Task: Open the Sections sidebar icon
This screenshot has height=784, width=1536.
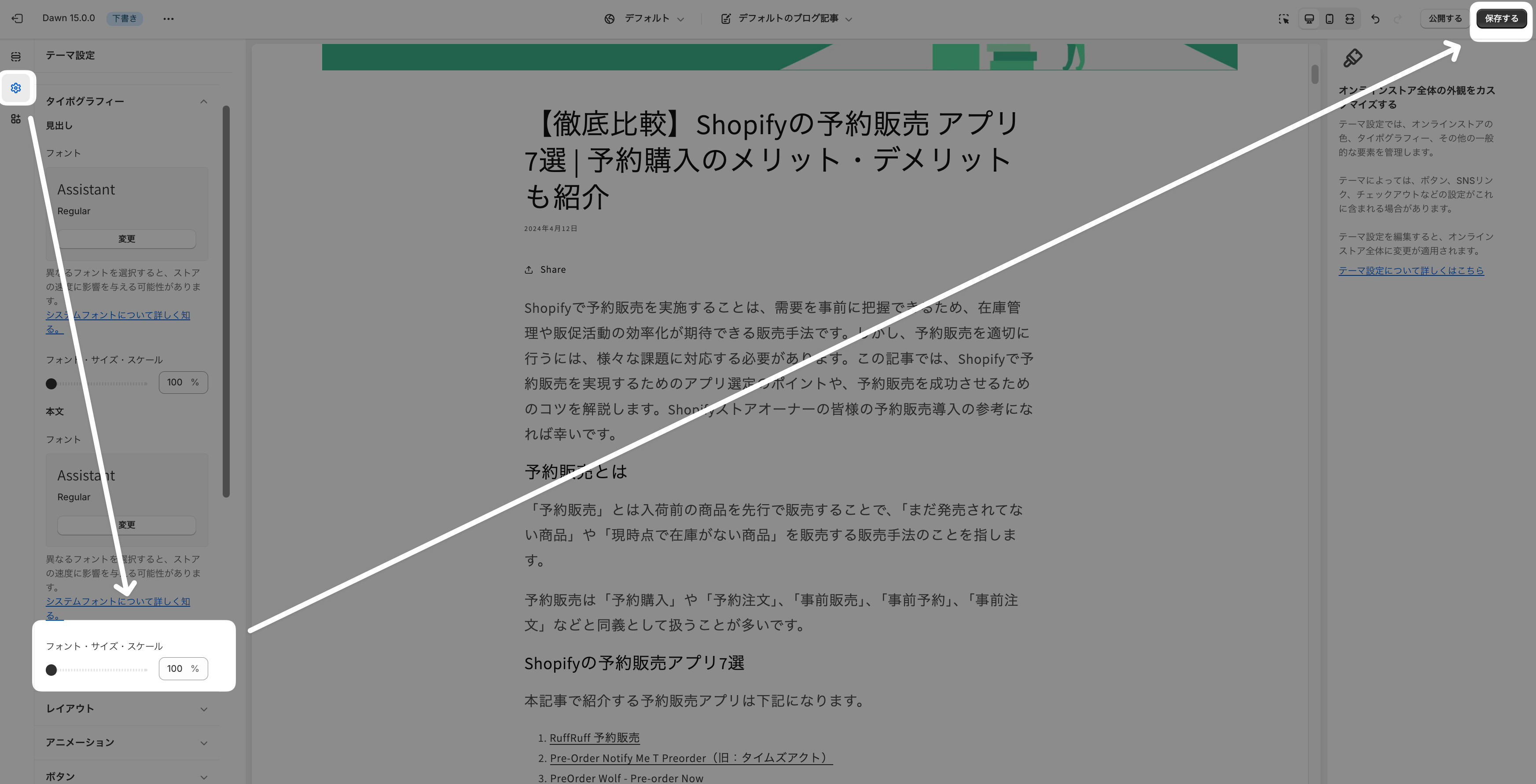Action: (16, 57)
